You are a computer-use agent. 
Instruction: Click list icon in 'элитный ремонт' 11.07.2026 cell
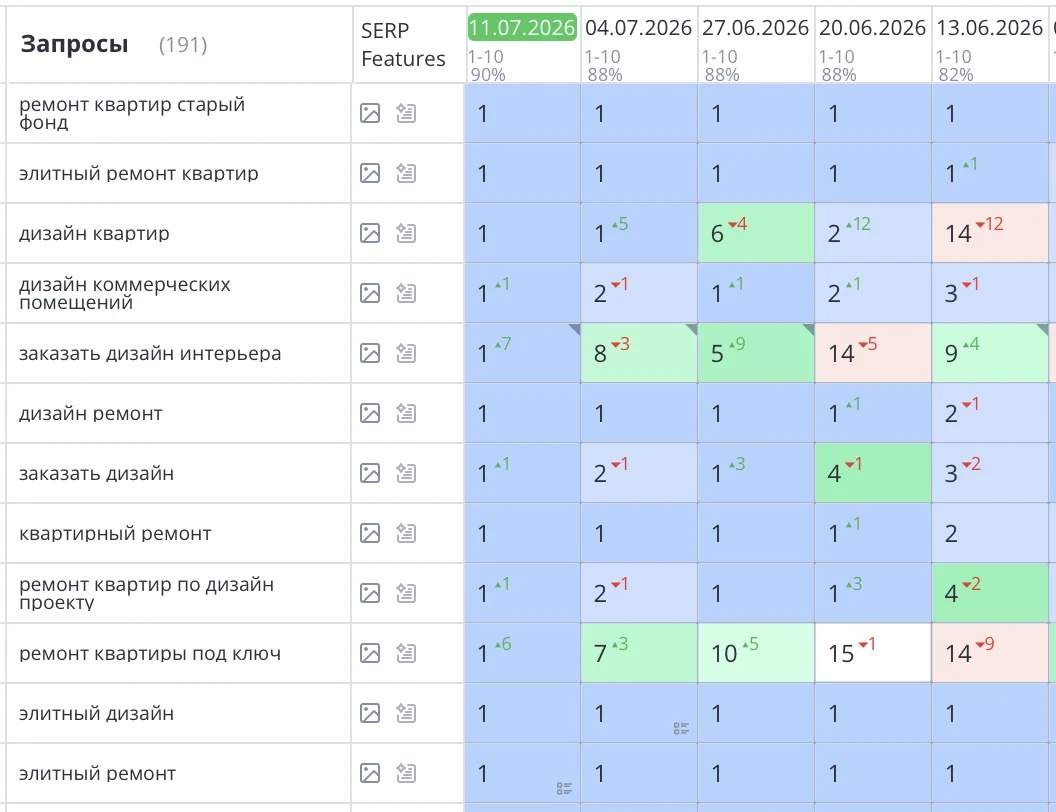tap(564, 788)
